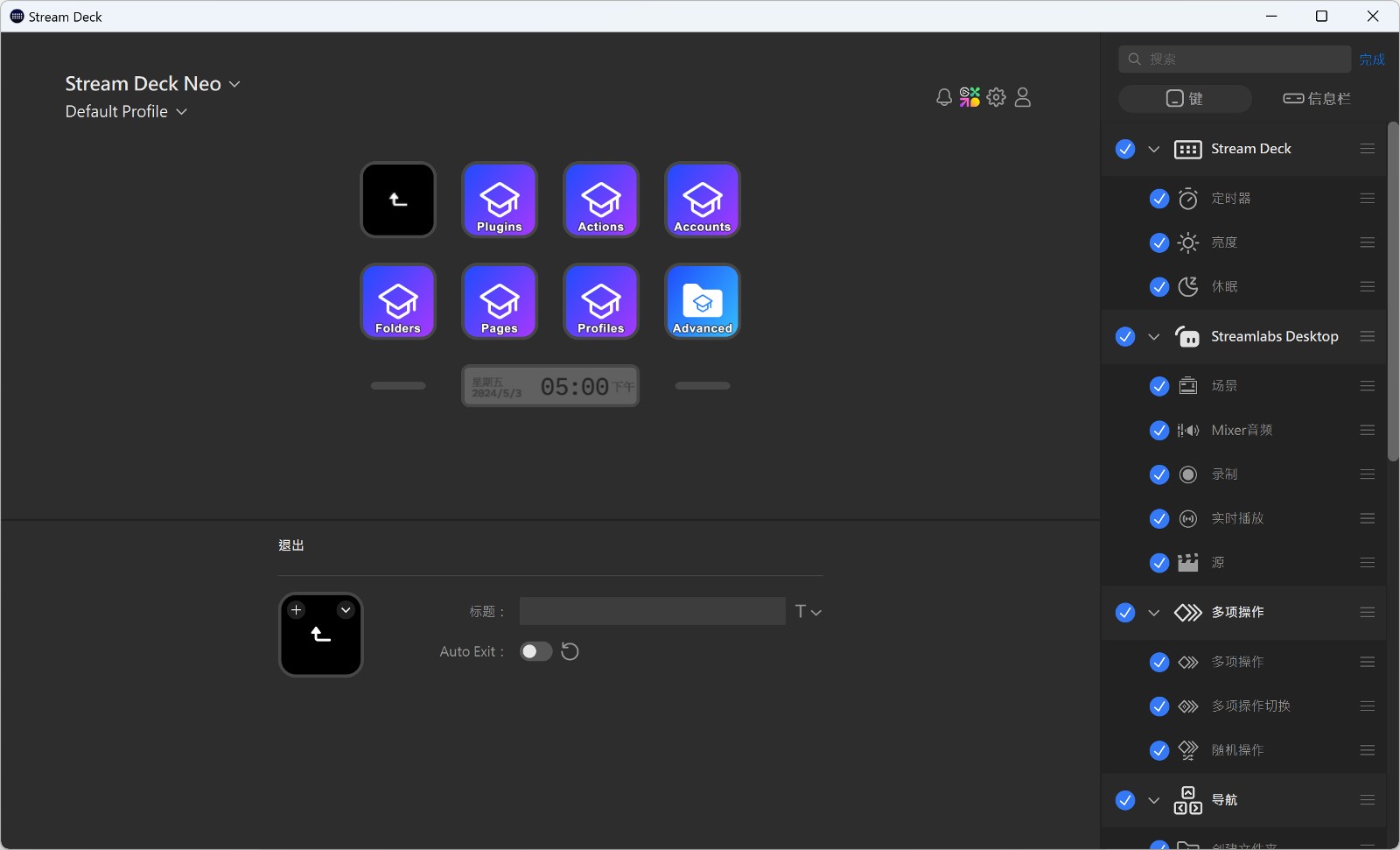Switch to the 信息栏 tab
Image resolution: width=1400 pixels, height=850 pixels.
click(1317, 99)
